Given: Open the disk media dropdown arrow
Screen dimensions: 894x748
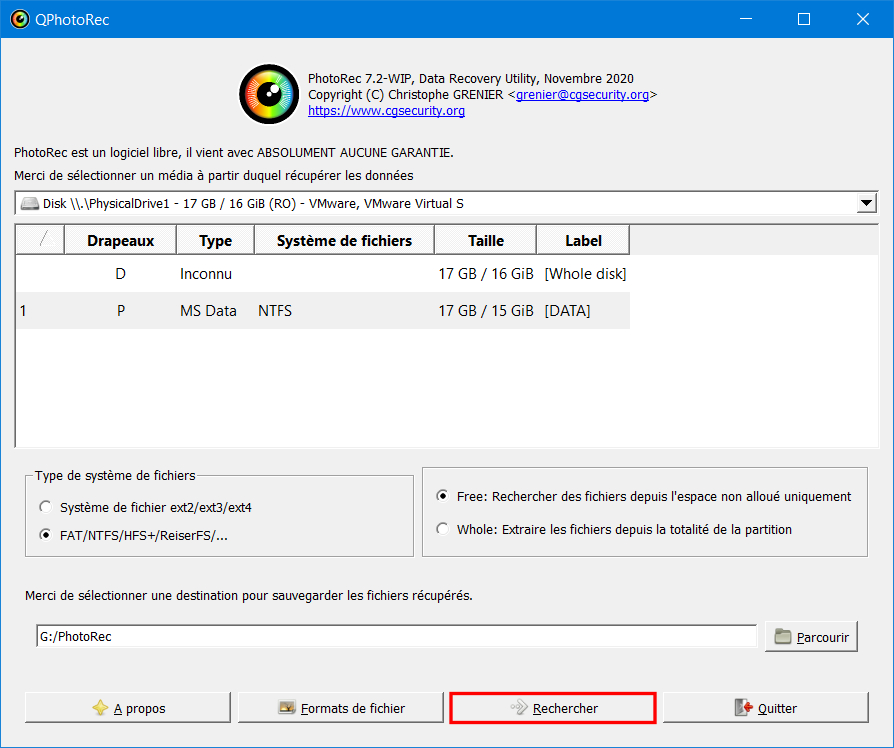Looking at the screenshot, I should point(866,203).
